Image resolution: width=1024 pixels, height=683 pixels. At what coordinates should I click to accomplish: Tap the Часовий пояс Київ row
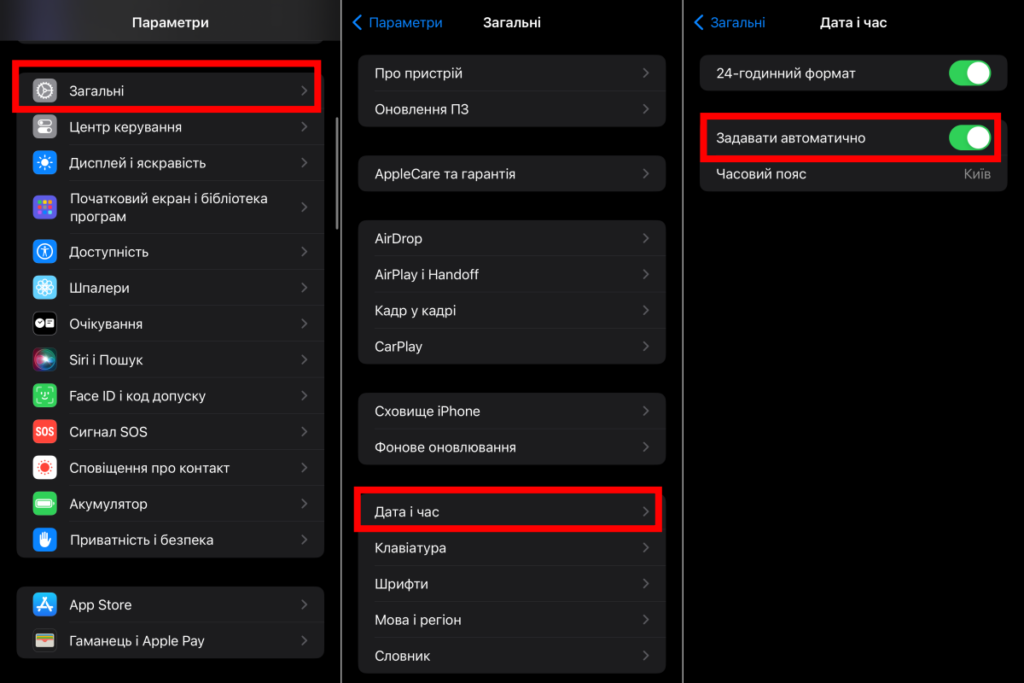point(853,174)
